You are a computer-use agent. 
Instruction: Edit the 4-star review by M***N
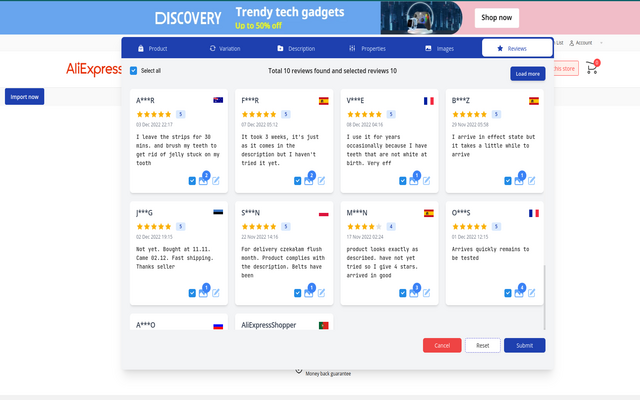point(427,293)
